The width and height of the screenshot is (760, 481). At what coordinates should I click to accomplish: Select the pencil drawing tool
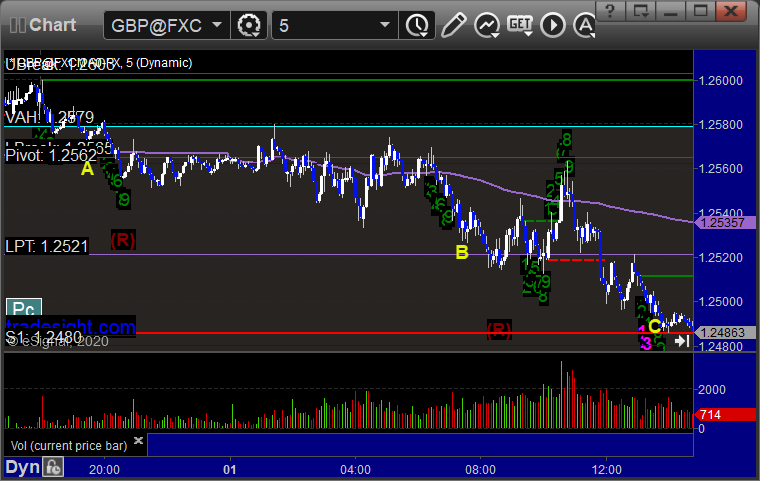point(454,25)
